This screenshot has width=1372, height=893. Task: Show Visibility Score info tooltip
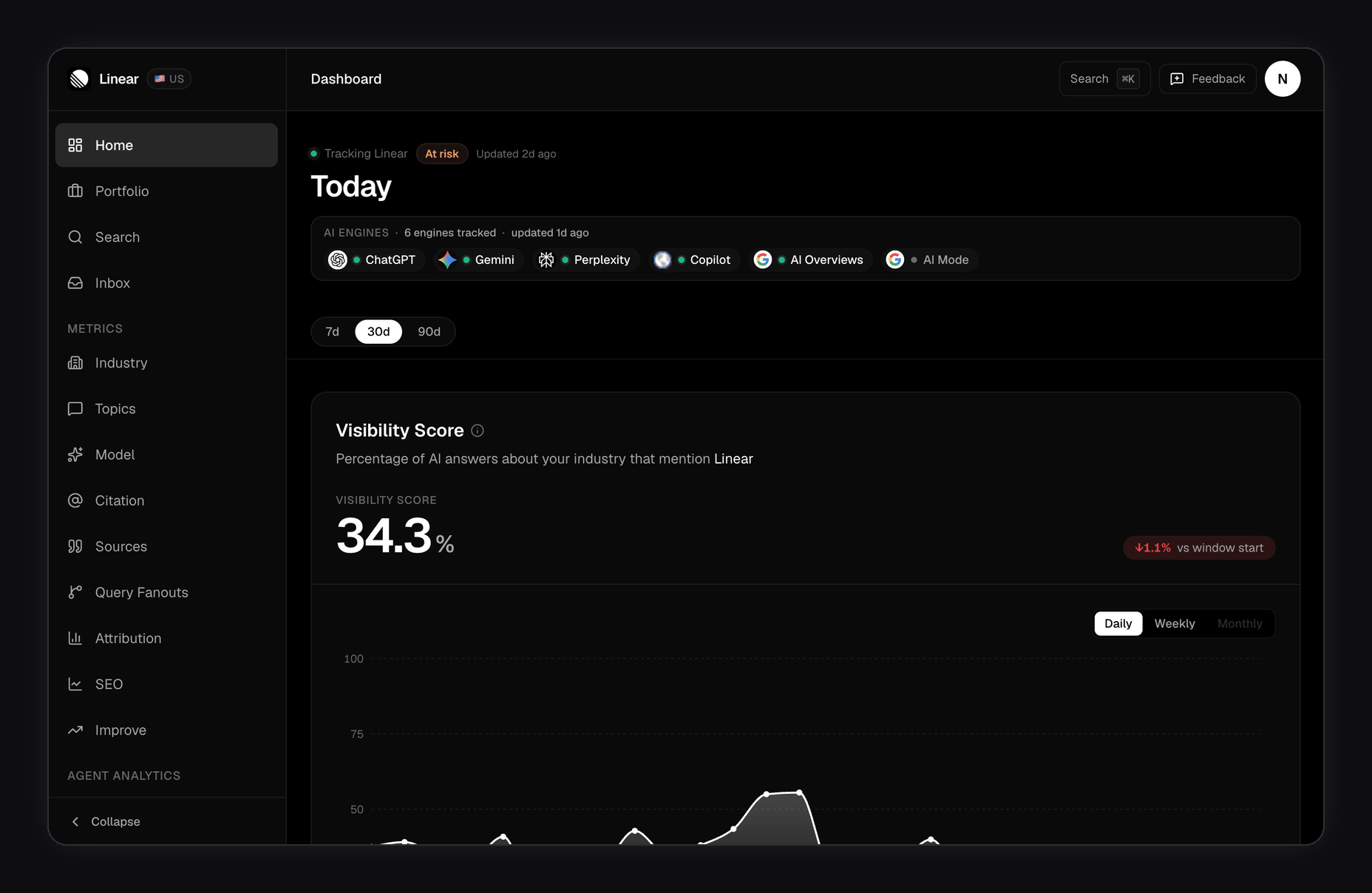[x=478, y=430]
